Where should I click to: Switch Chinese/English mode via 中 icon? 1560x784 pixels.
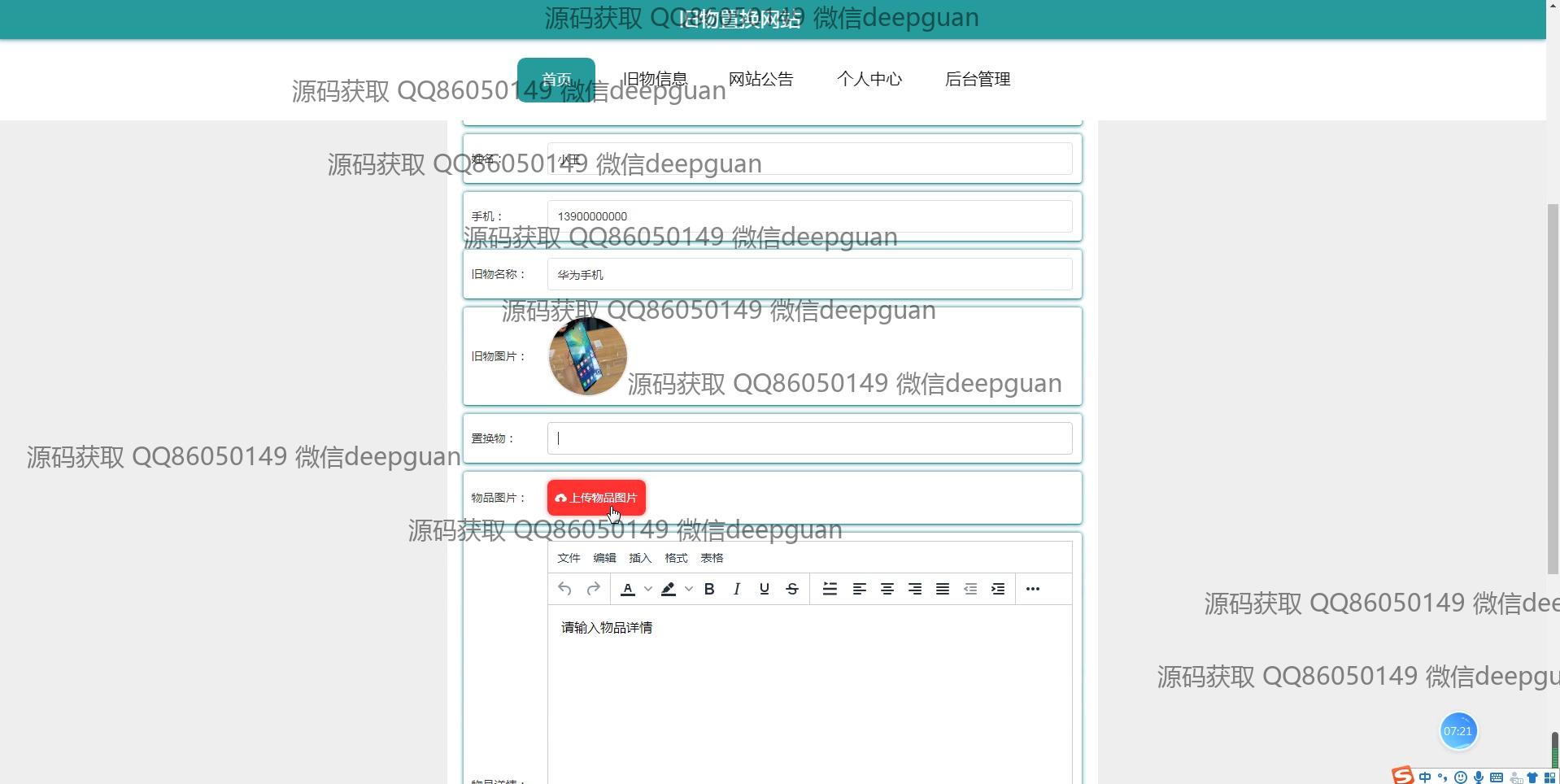(1425, 777)
